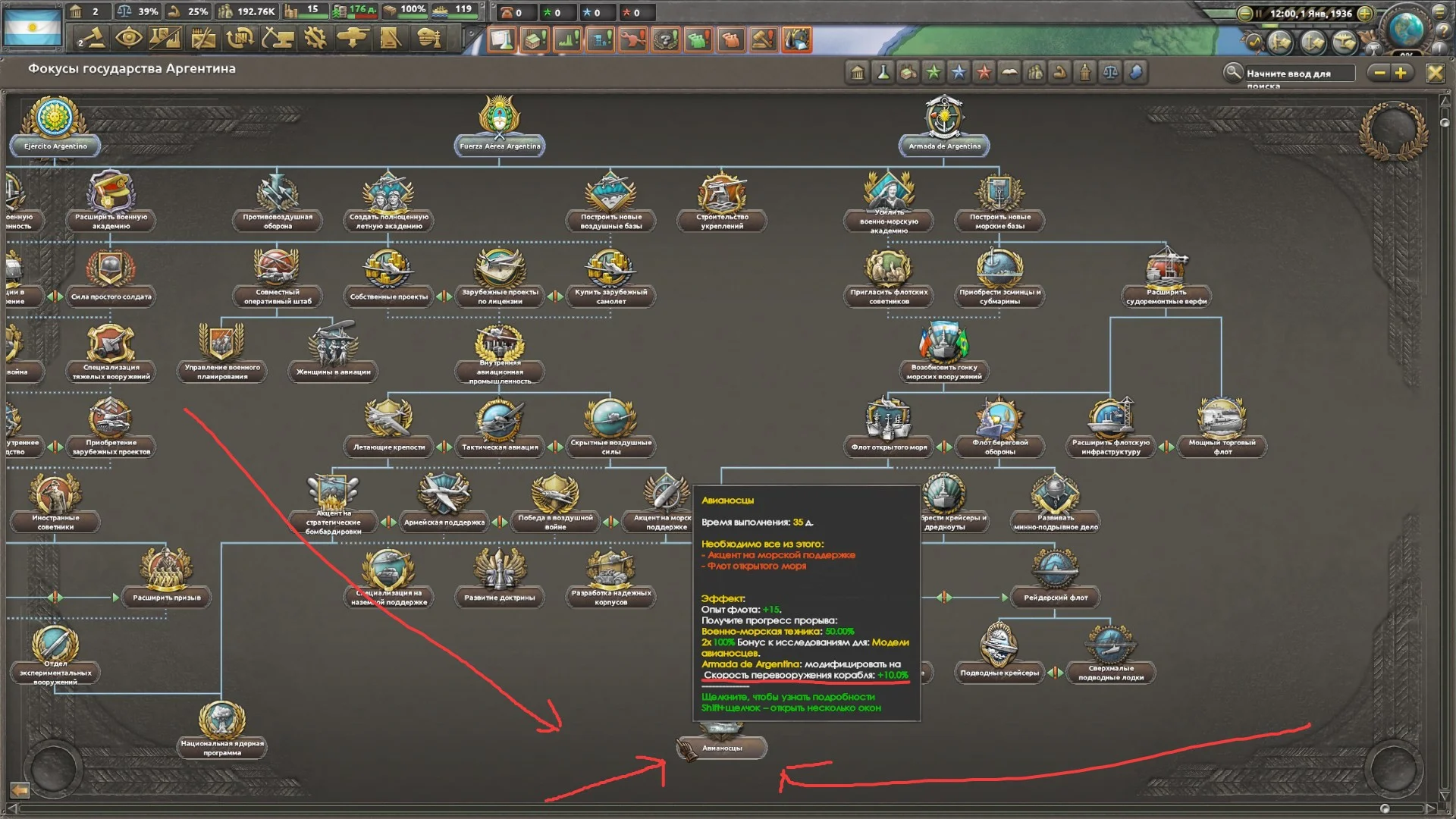The image size is (1456, 819).
Task: Open the Decisions gavel menu
Action: click(x=92, y=38)
